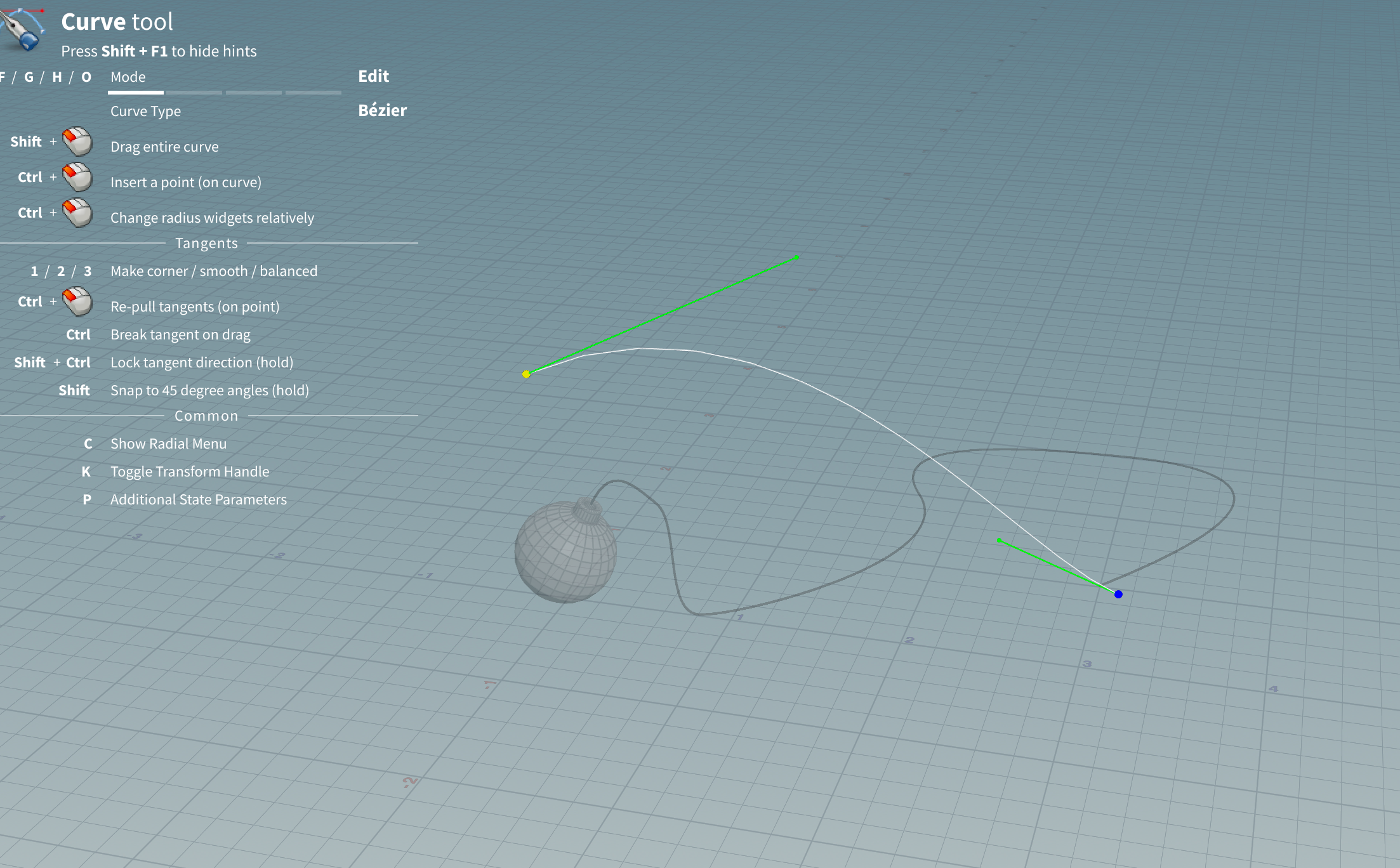This screenshot has width=1400, height=868.
Task: Click the Toggle Transform Handle hint
Action: (x=190, y=471)
